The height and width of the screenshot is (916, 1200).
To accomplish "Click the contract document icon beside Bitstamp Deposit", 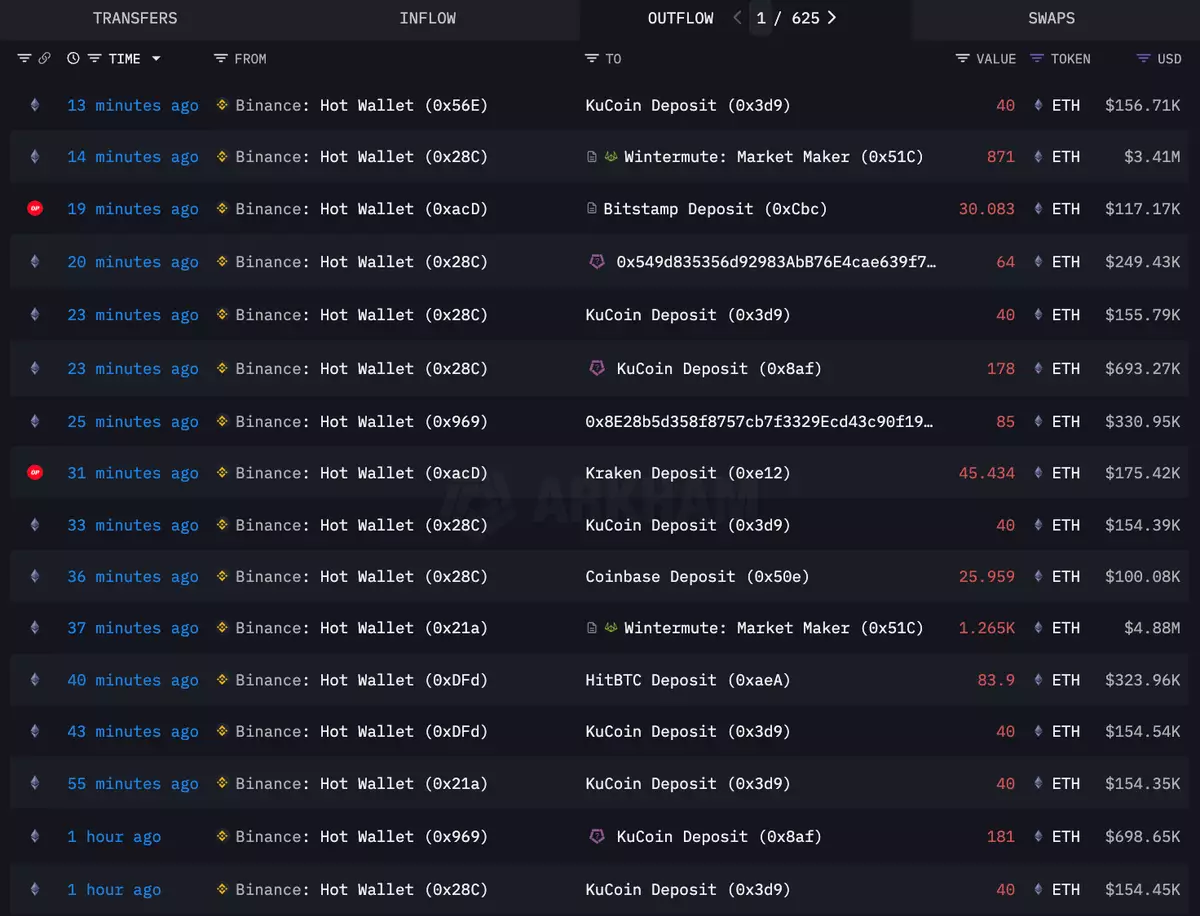I will (x=592, y=209).
